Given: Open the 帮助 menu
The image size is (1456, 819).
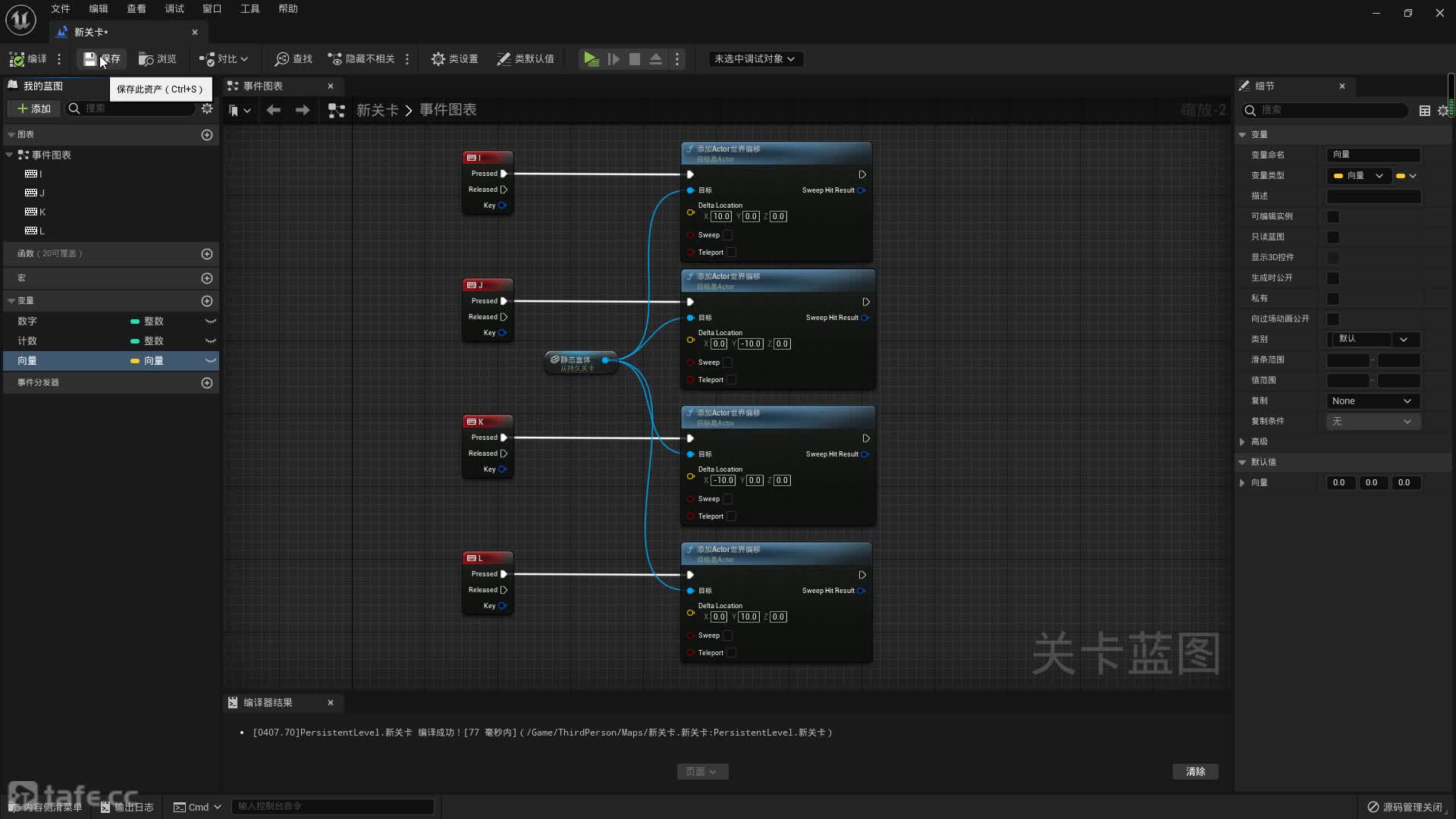Looking at the screenshot, I should (288, 9).
